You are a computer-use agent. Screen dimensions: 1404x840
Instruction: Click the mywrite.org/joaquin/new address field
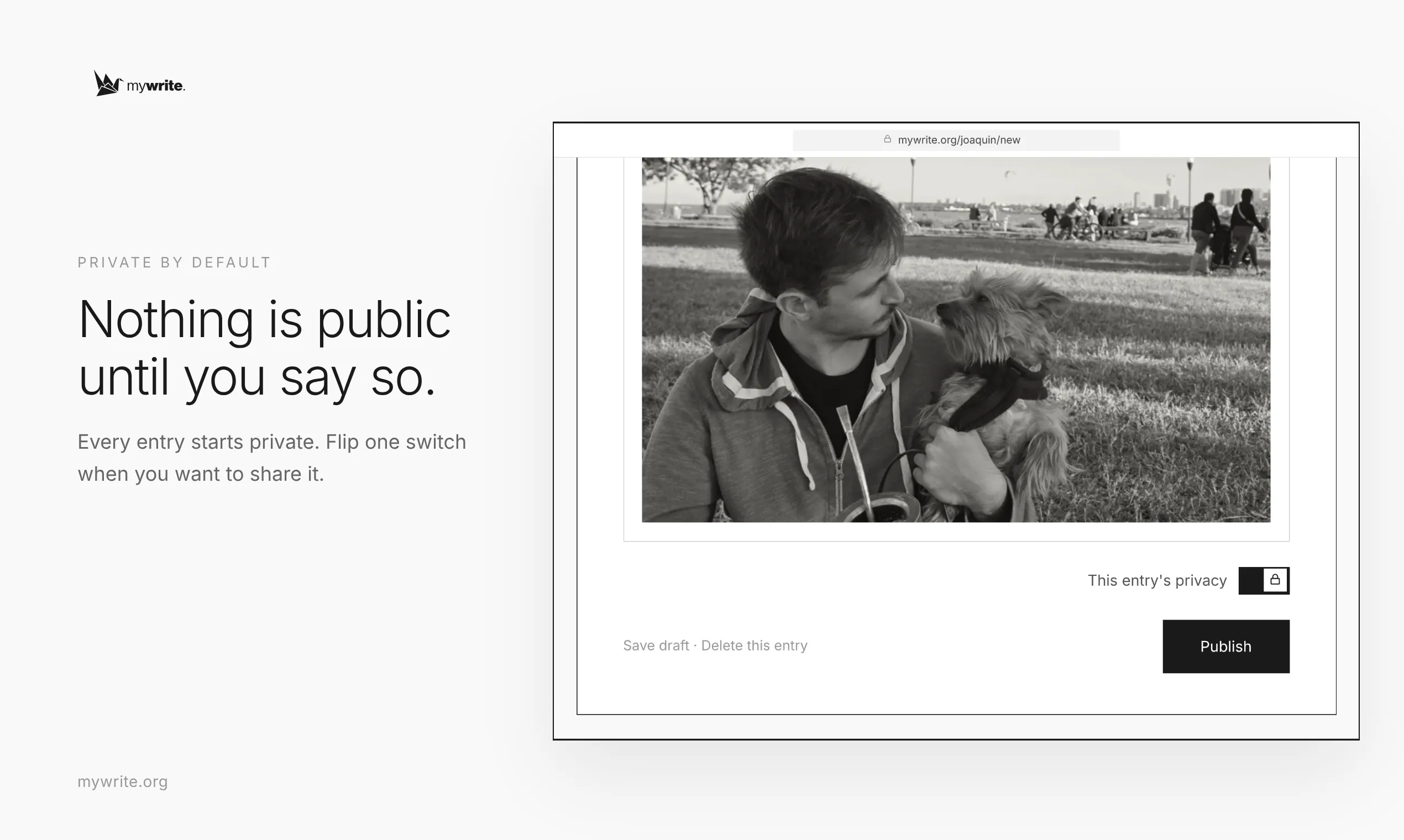coord(956,140)
